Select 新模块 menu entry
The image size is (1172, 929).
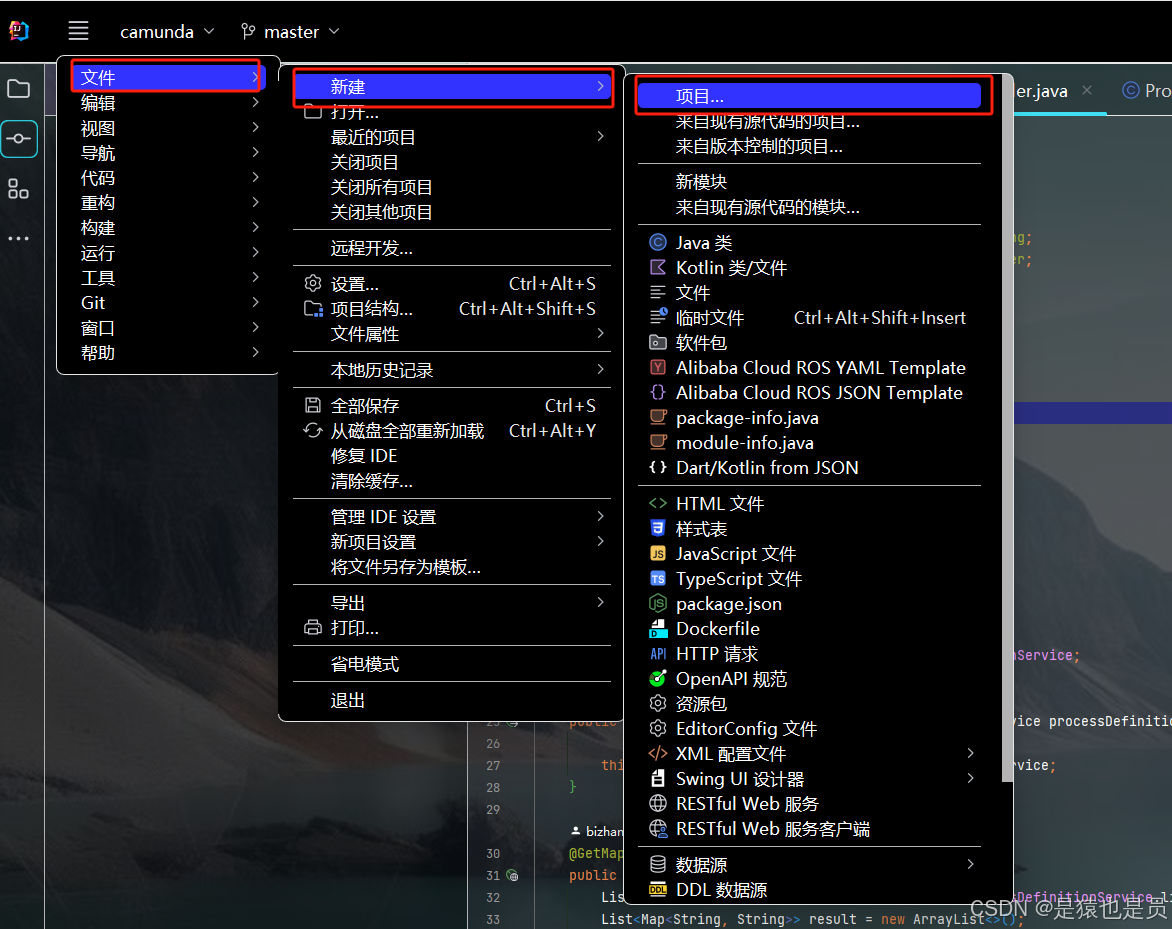pos(809,182)
